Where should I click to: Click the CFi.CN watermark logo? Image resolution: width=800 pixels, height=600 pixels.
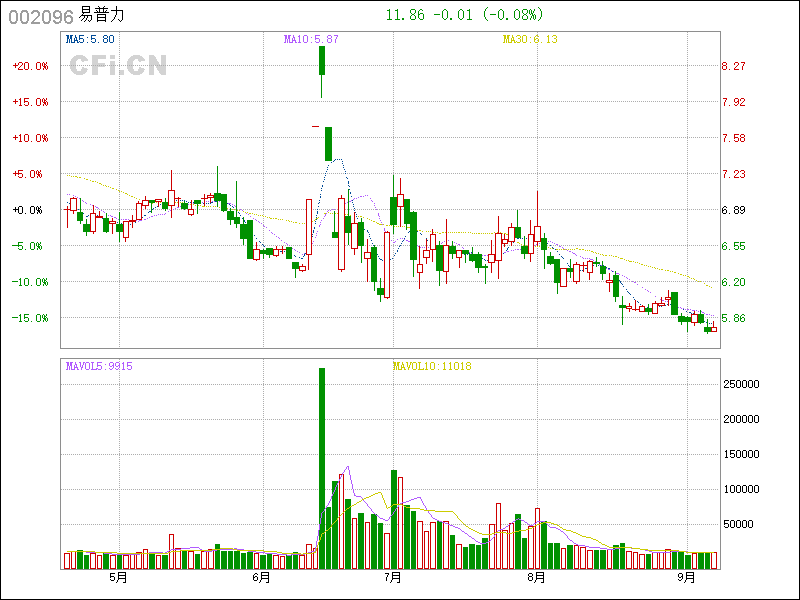point(117,65)
